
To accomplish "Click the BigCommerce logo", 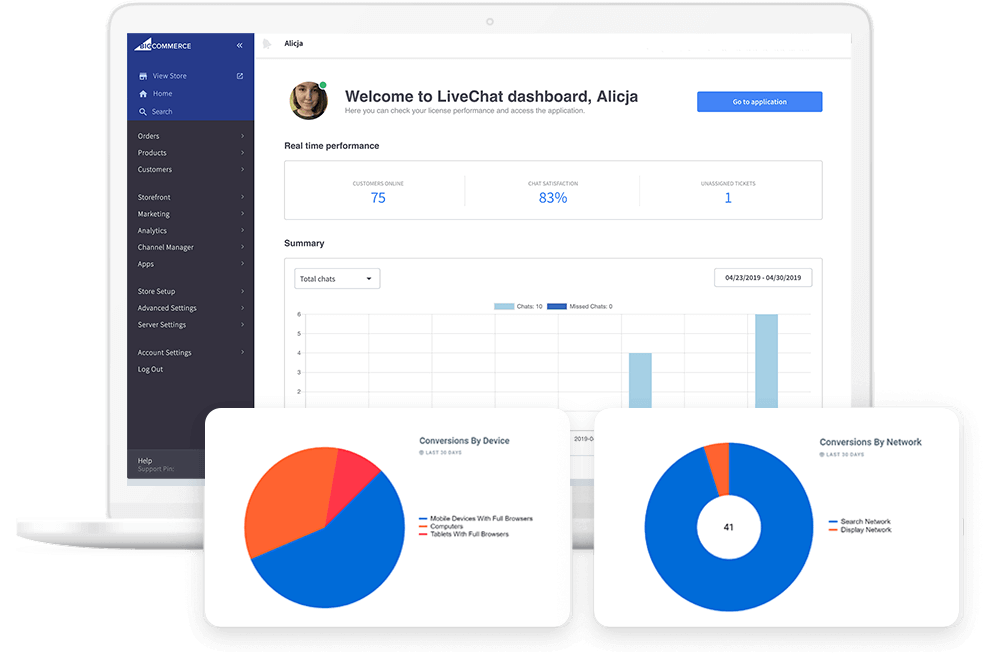I will 163,45.
